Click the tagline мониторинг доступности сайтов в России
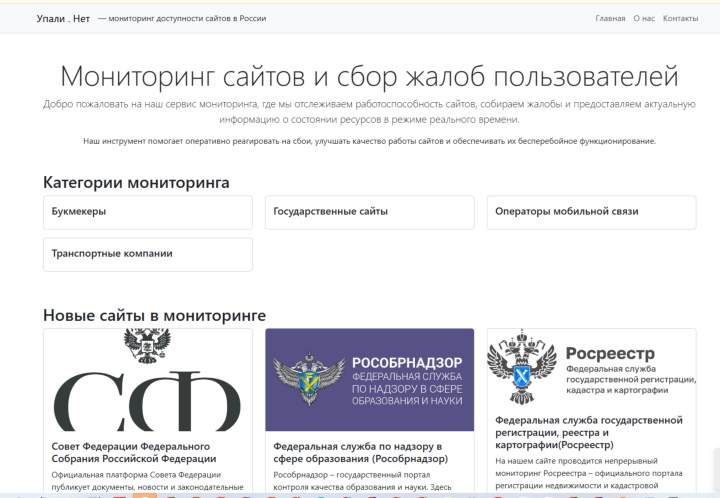Screen dimensions: 720x498 (x=182, y=19)
